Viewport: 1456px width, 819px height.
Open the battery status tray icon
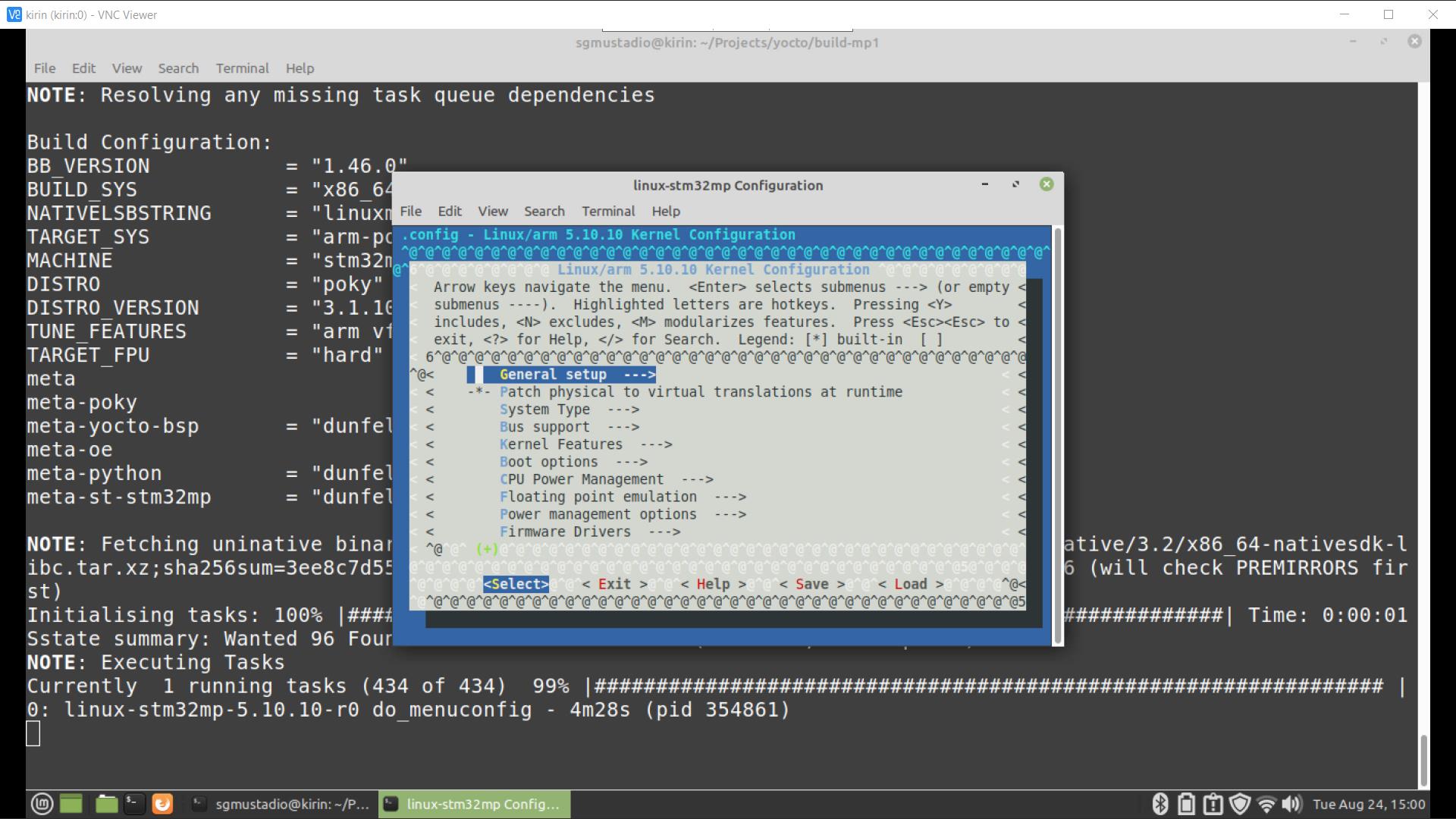pos(1187,804)
